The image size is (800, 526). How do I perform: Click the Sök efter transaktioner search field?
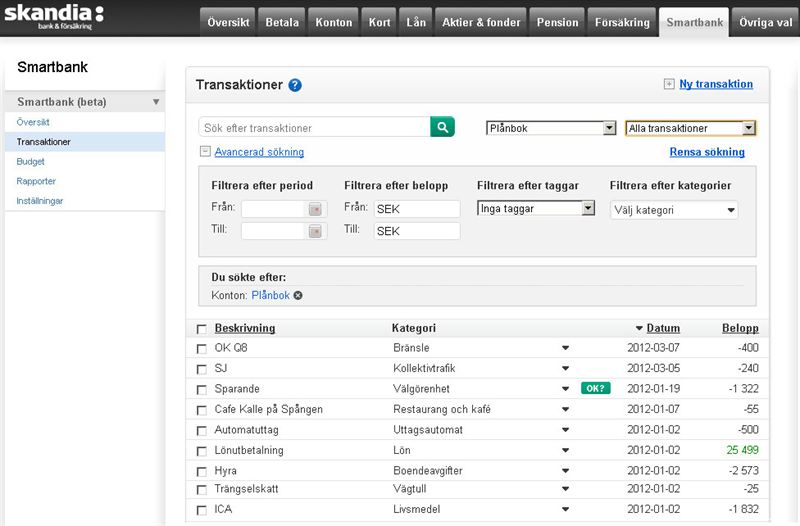click(315, 128)
